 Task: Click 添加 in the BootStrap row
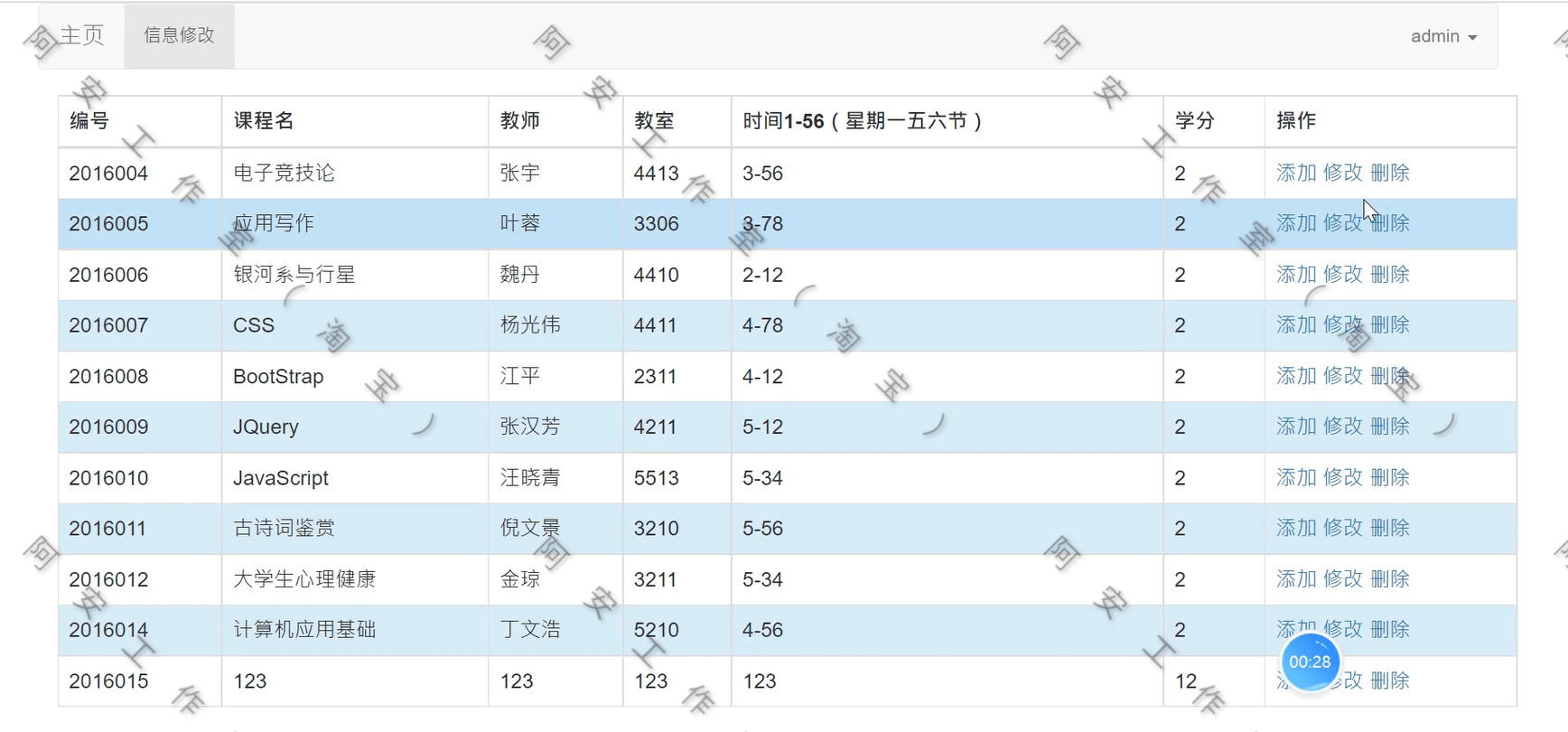(x=1296, y=375)
